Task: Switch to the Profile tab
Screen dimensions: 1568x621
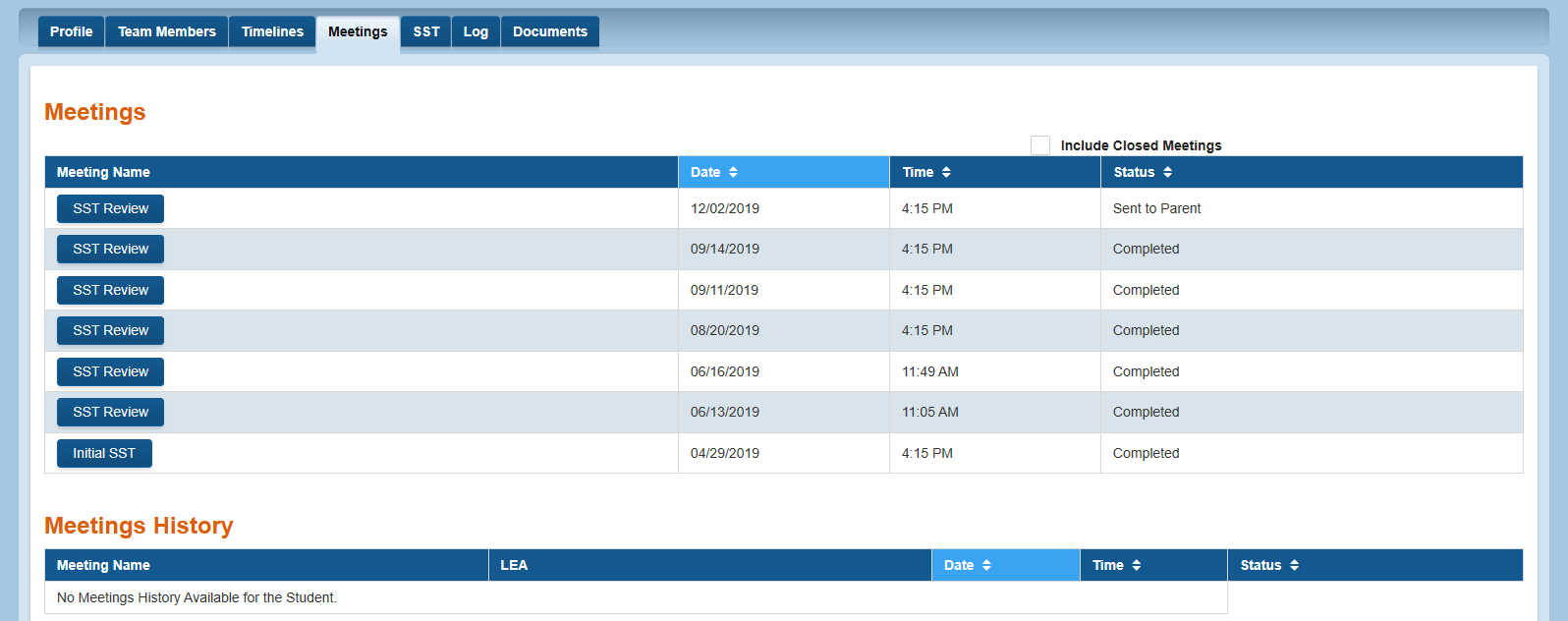Action: (x=72, y=31)
